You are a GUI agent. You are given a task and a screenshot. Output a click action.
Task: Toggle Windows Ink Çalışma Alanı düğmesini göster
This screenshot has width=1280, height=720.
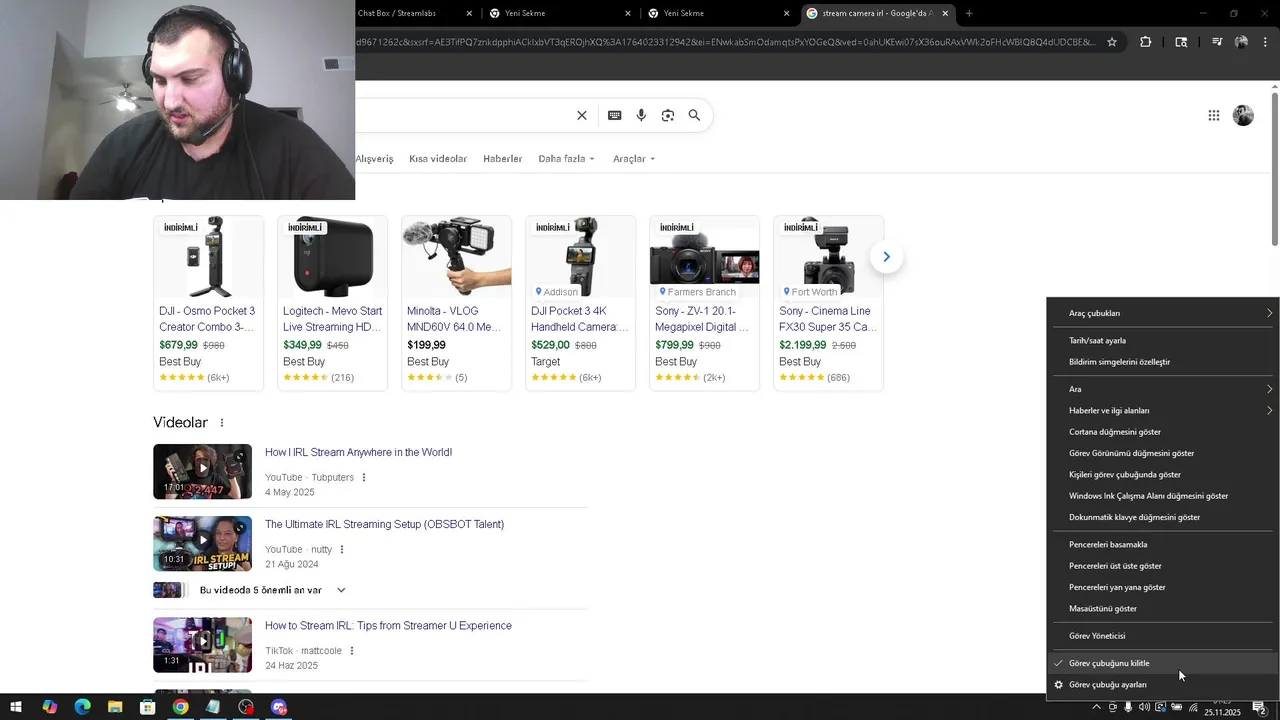[1162, 496]
